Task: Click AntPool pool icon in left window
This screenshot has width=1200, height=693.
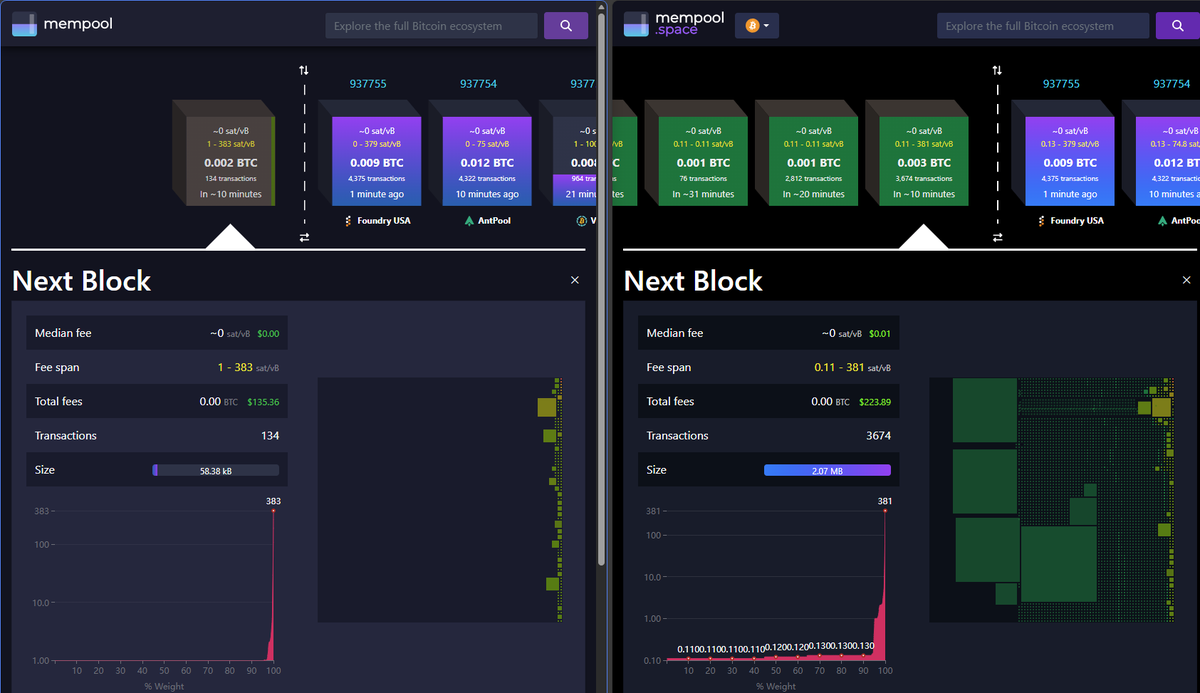Action: (x=468, y=220)
